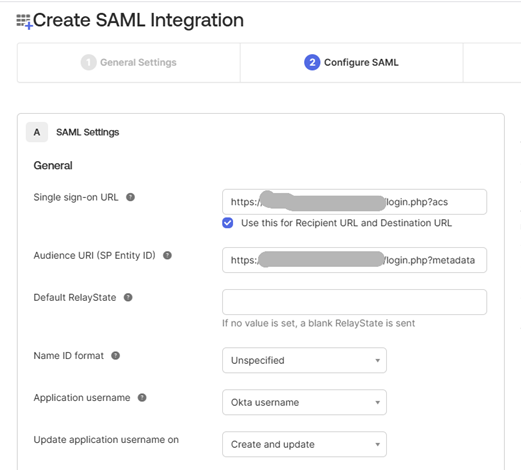Click step 1 circle icon
This screenshot has width=521, height=470.
click(88, 62)
